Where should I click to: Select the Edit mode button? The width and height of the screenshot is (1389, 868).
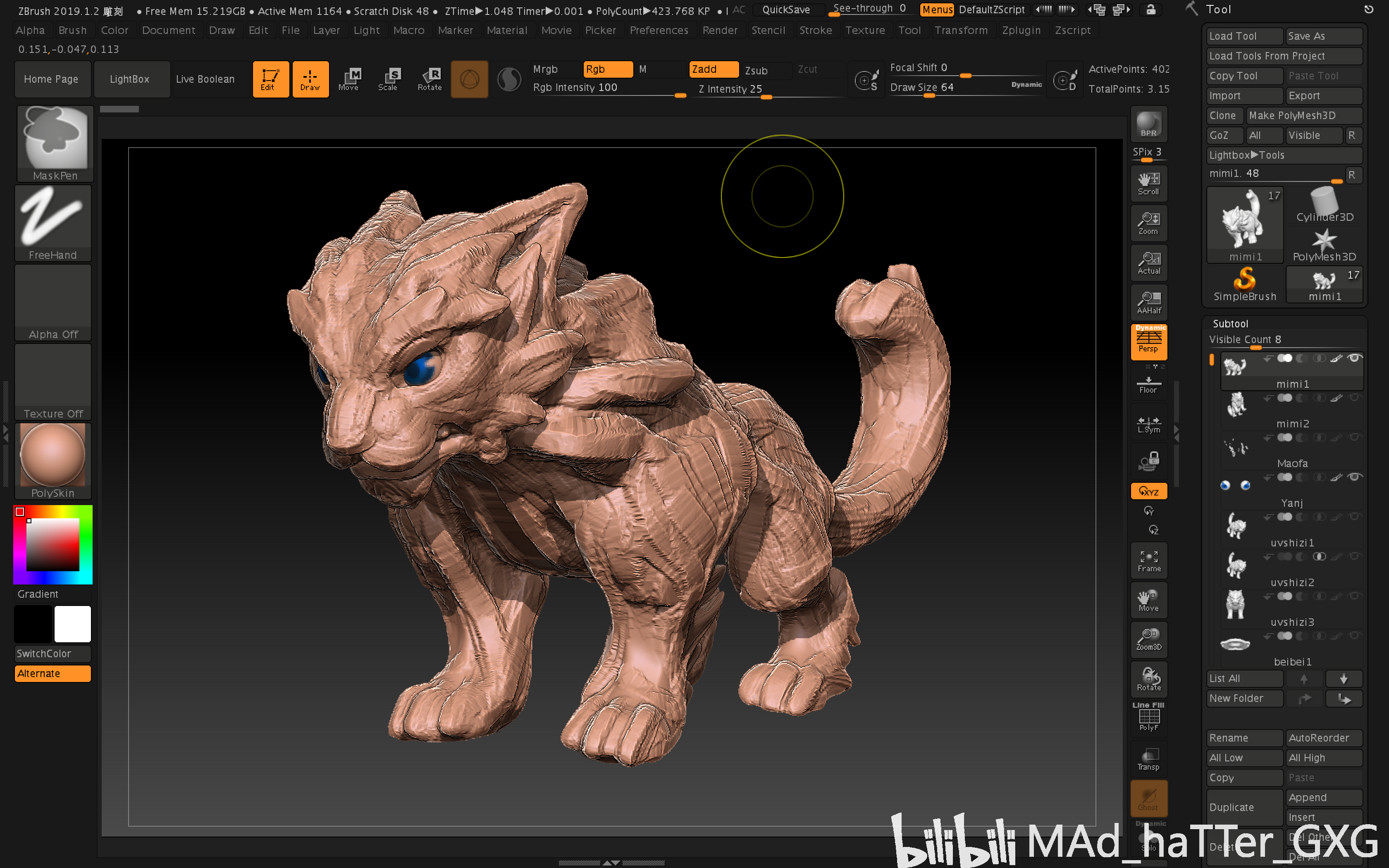pos(270,79)
